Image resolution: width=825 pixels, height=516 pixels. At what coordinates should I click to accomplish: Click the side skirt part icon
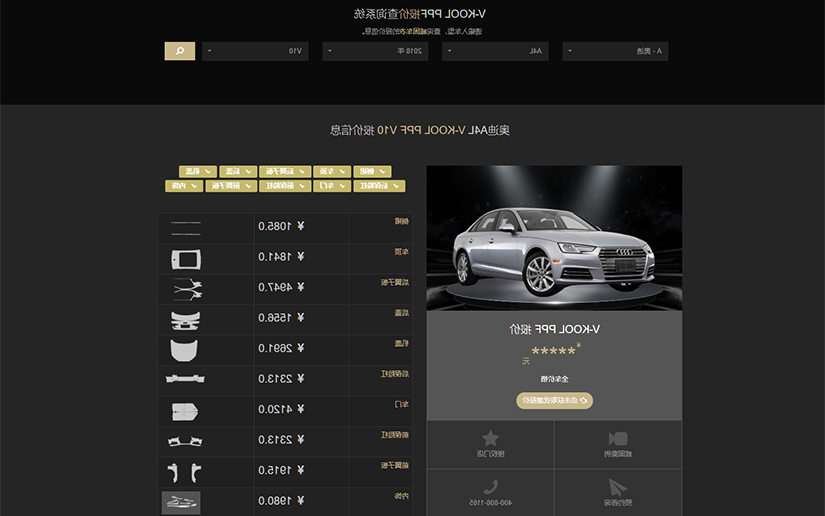[x=186, y=228]
